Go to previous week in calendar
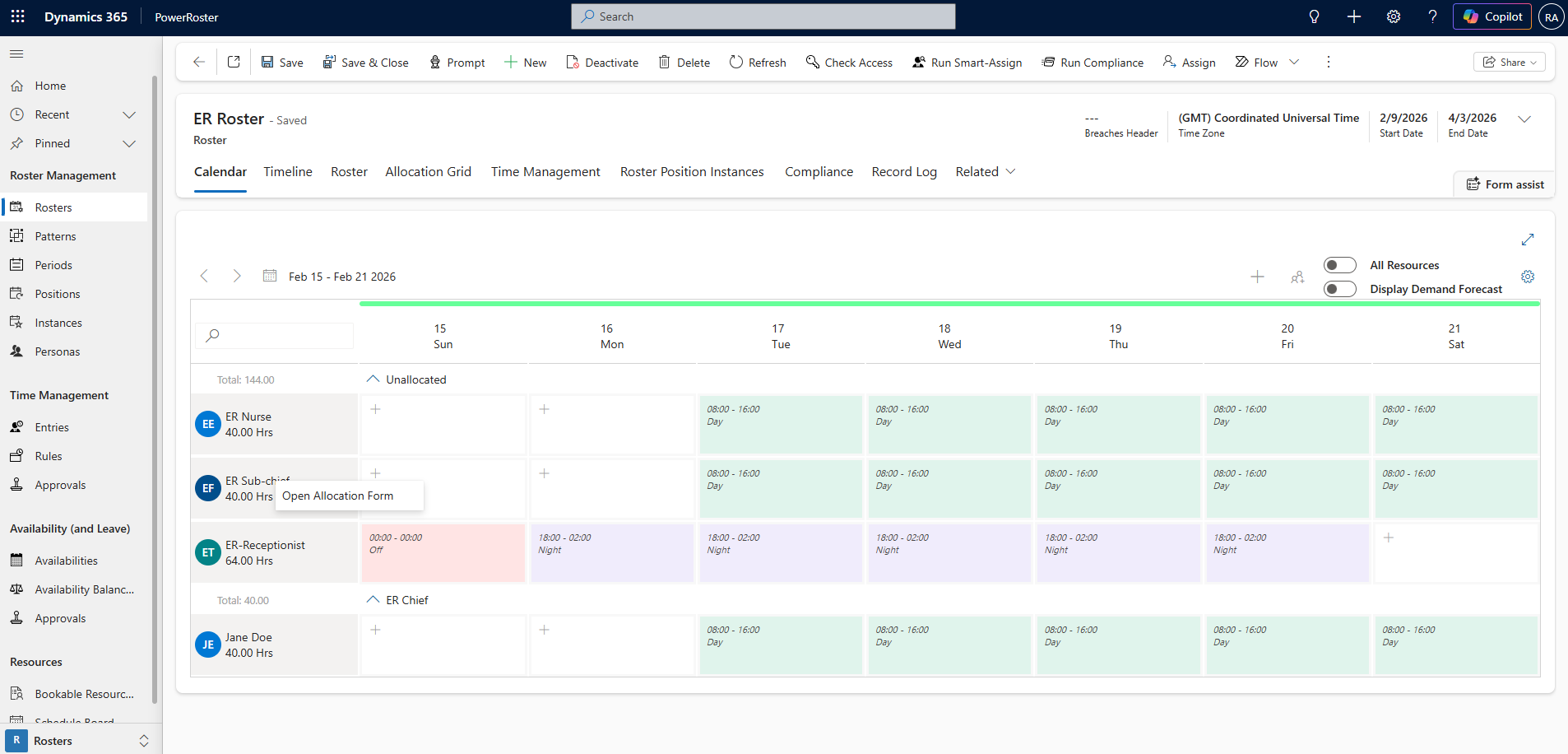This screenshot has height=754, width=1568. (204, 276)
